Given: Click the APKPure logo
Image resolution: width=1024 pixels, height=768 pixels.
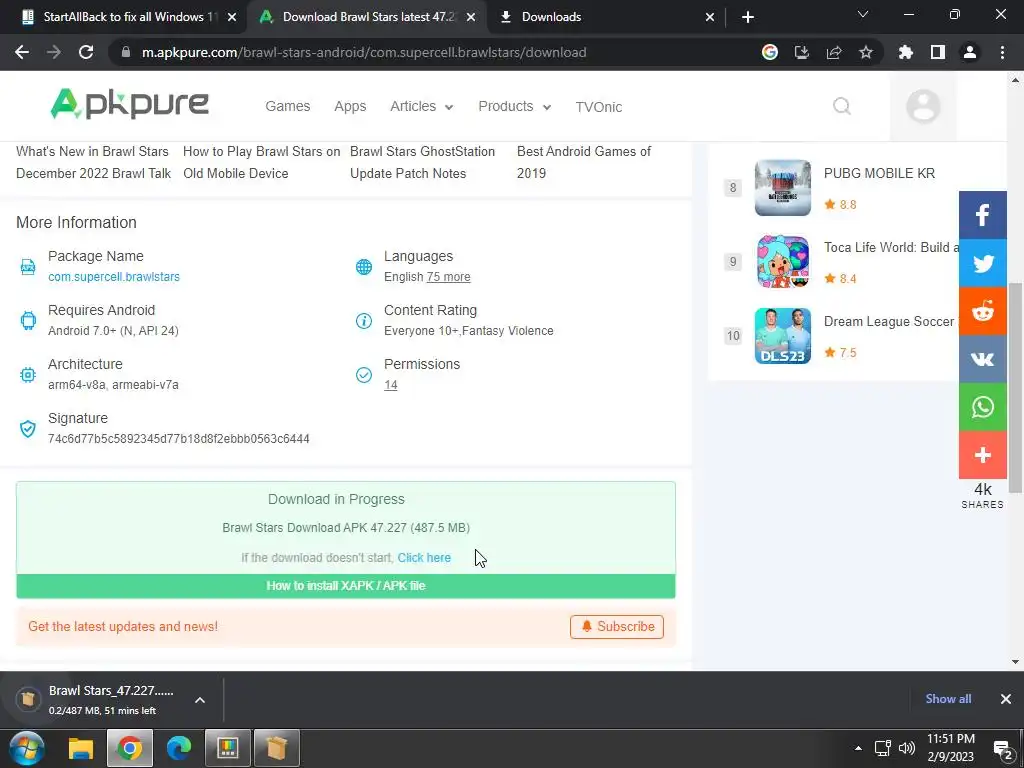Looking at the screenshot, I should (129, 104).
